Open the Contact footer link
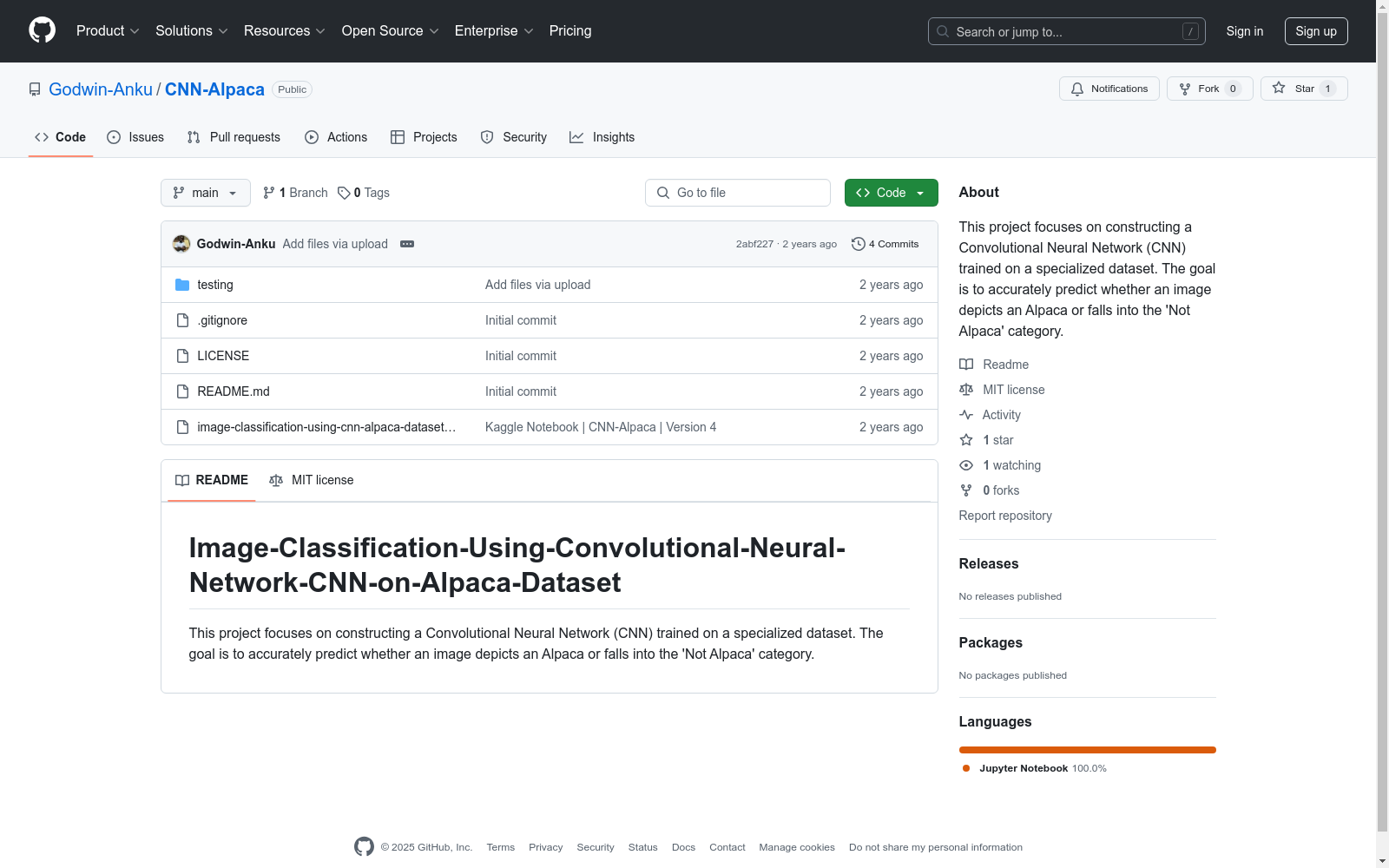The height and width of the screenshot is (868, 1389). [727, 847]
